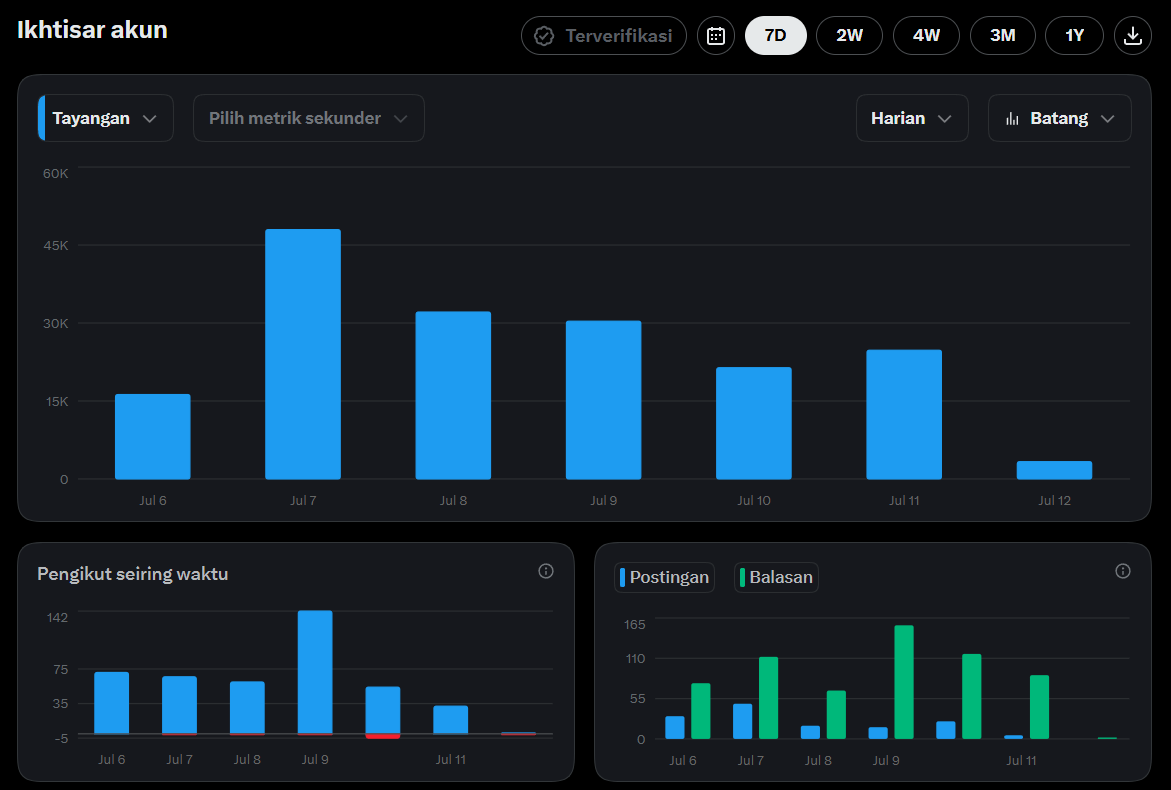Viewport: 1171px width, 790px height.
Task: Click the 142 followers axis label
Action: point(58,618)
